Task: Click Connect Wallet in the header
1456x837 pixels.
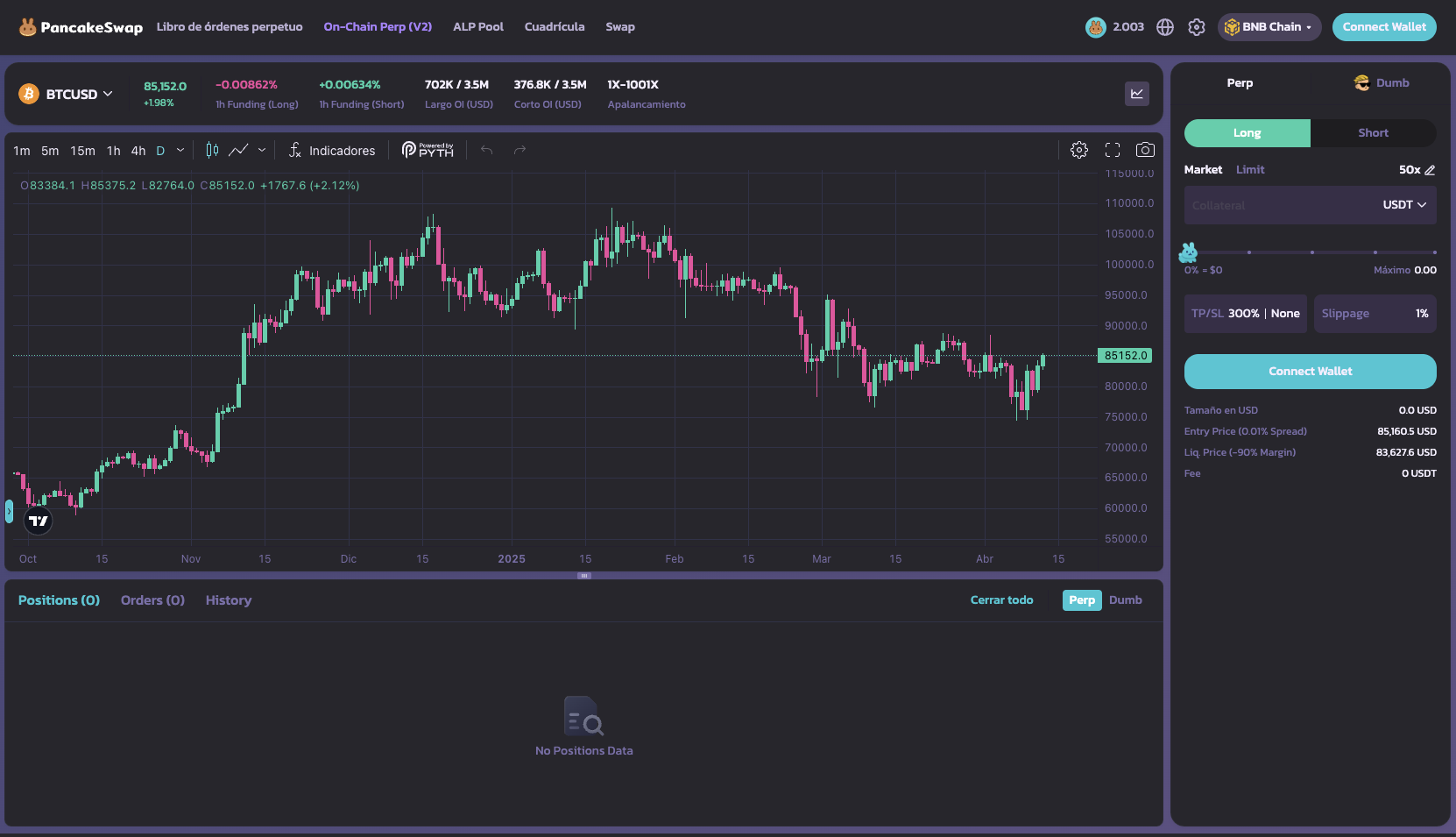Action: 1384,27
